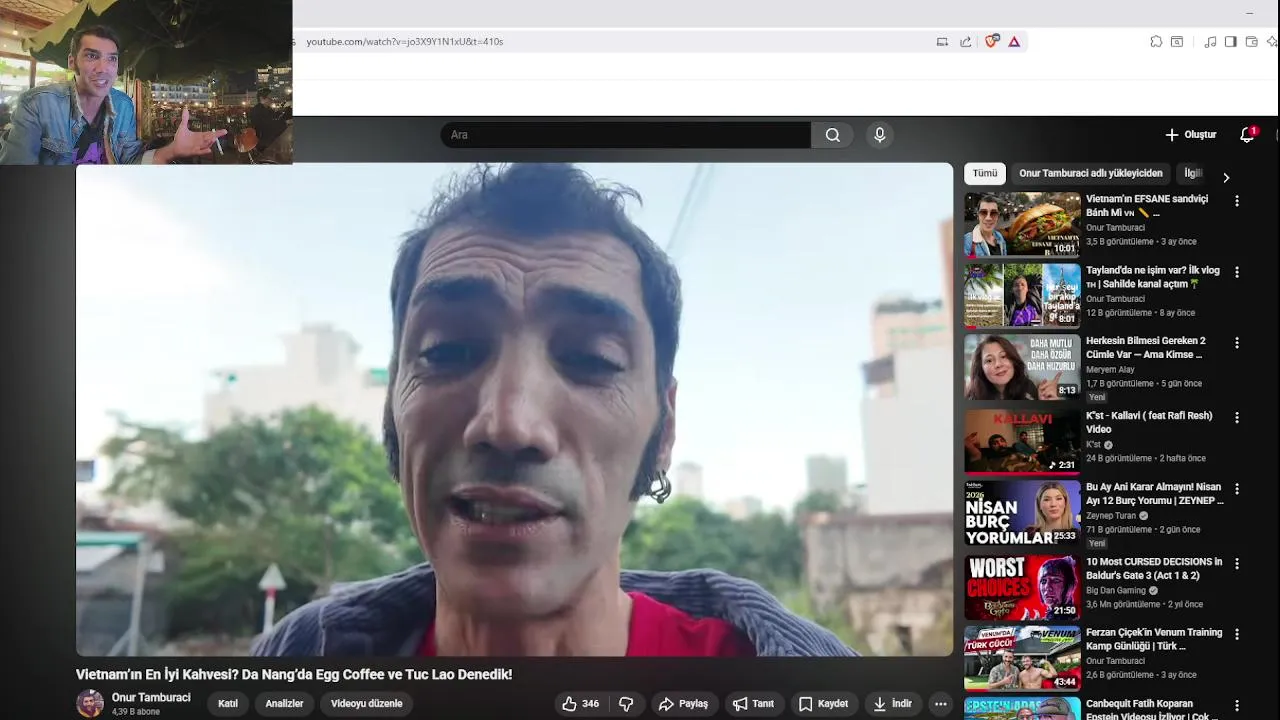The height and width of the screenshot is (720, 1280).
Task: Like the video with thumbs up 346
Action: pos(581,704)
